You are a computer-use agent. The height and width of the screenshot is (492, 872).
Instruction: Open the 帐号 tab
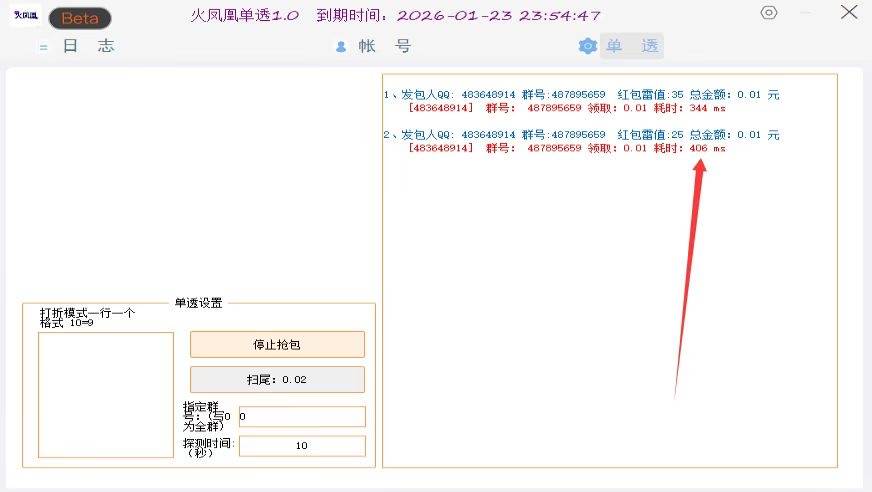point(384,46)
